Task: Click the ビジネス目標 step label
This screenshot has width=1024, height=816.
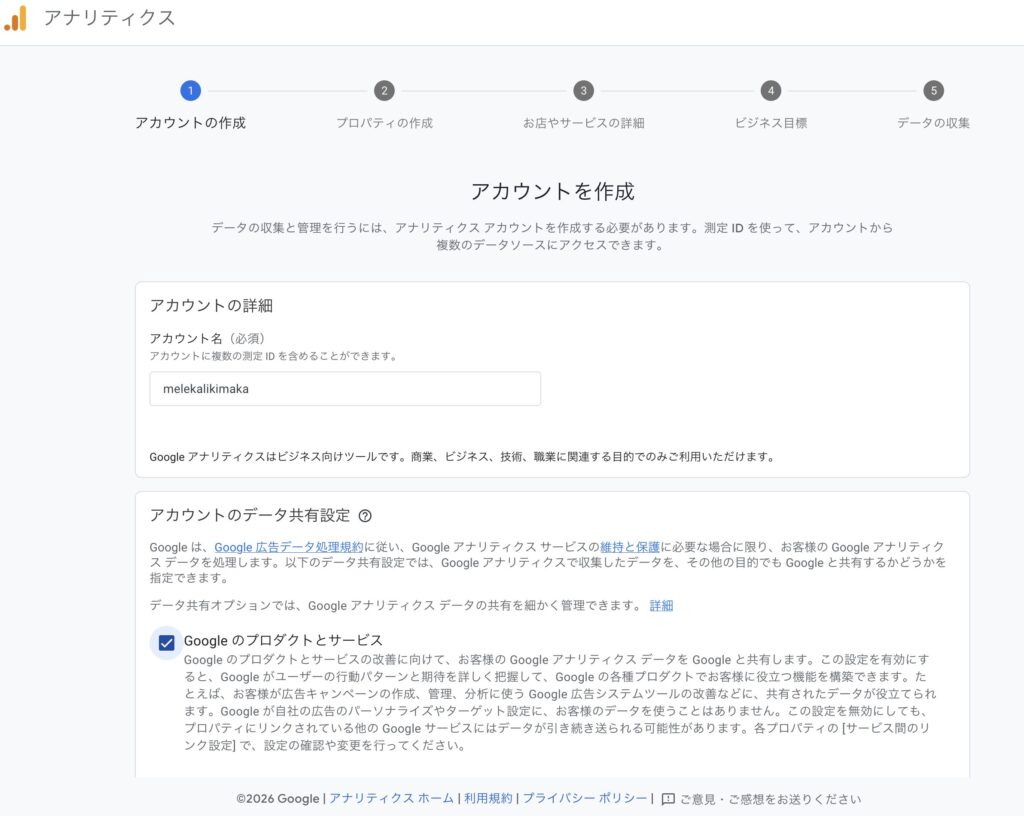Action: [x=770, y=123]
